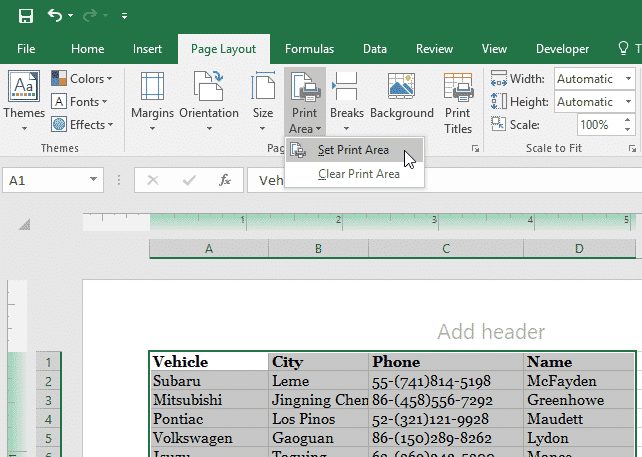Click the Cancel X formula bar icon
642x457 pixels.
point(153,180)
